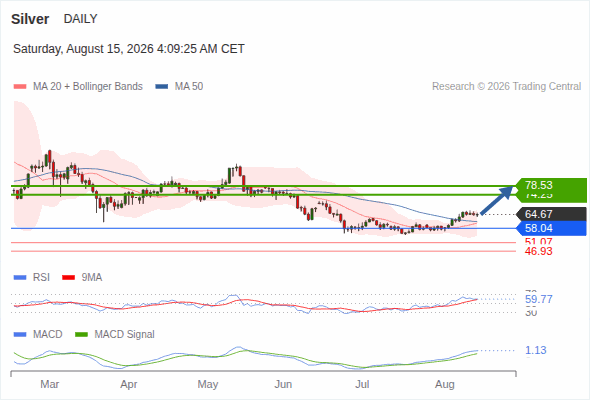Click the RSI value 59.77
Screen dimensions: 590x400
pos(538,300)
